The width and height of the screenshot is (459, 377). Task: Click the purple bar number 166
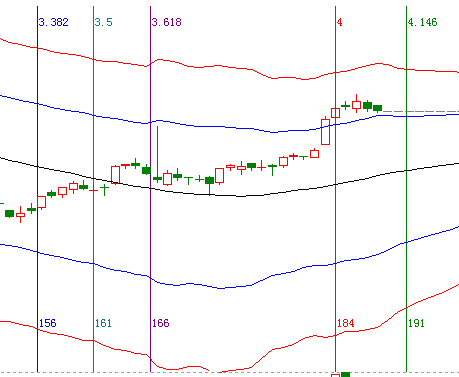point(161,323)
